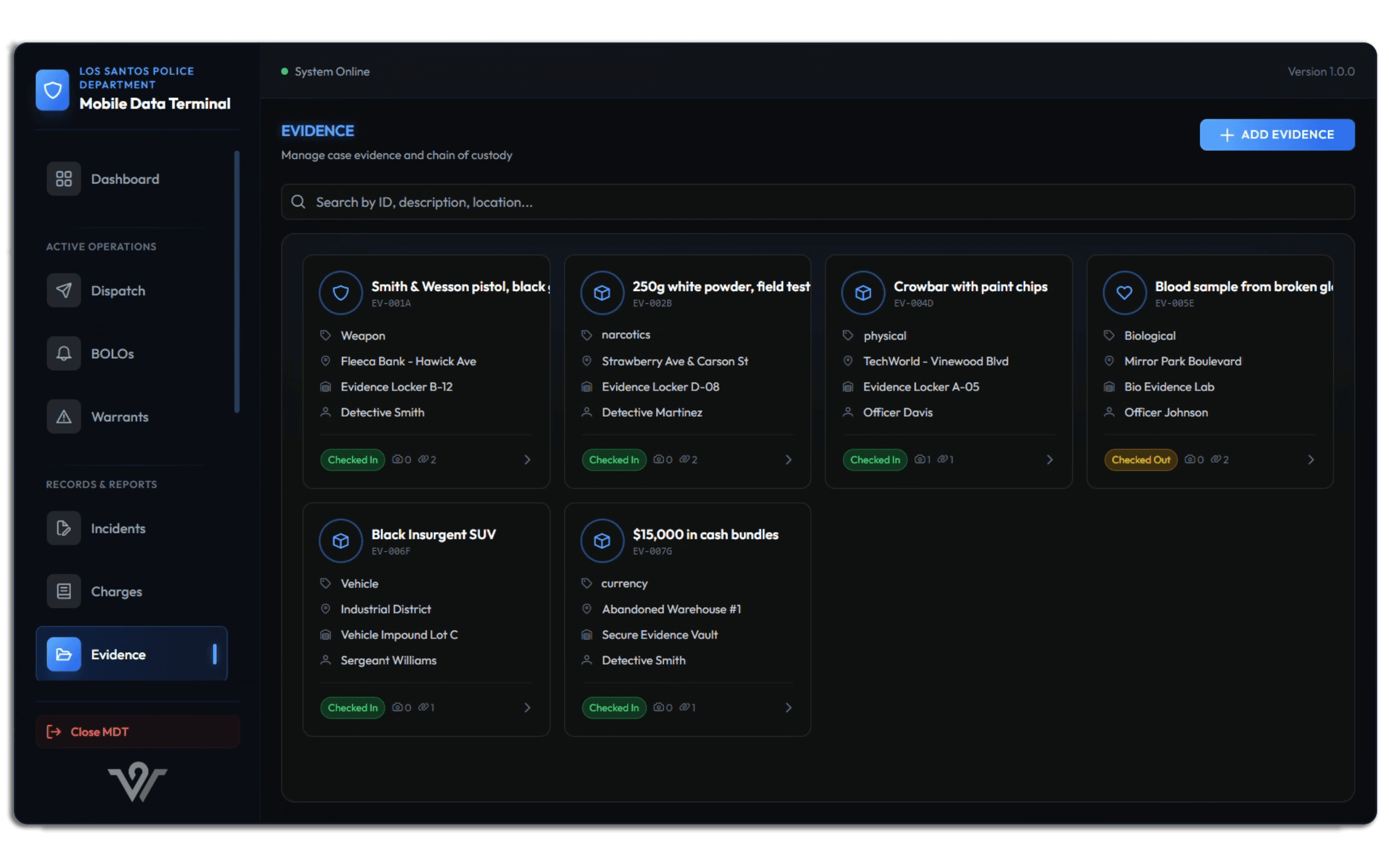Image resolution: width=1389 pixels, height=868 pixels.
Task: Click the BOLOs bell icon
Action: point(64,354)
